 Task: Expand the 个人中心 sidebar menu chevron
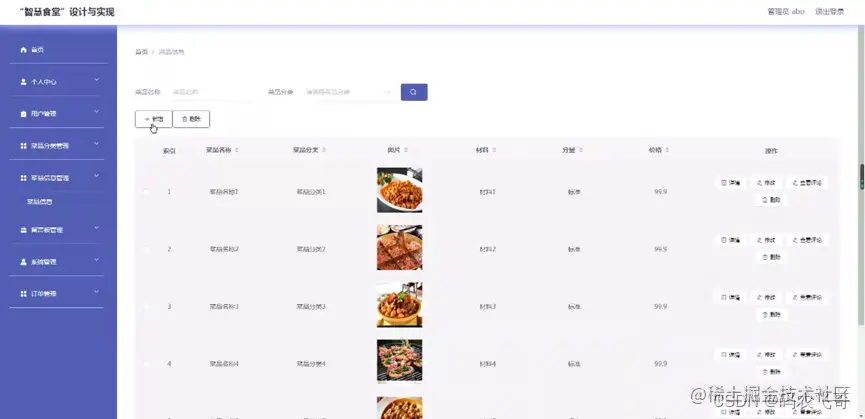[97, 80]
